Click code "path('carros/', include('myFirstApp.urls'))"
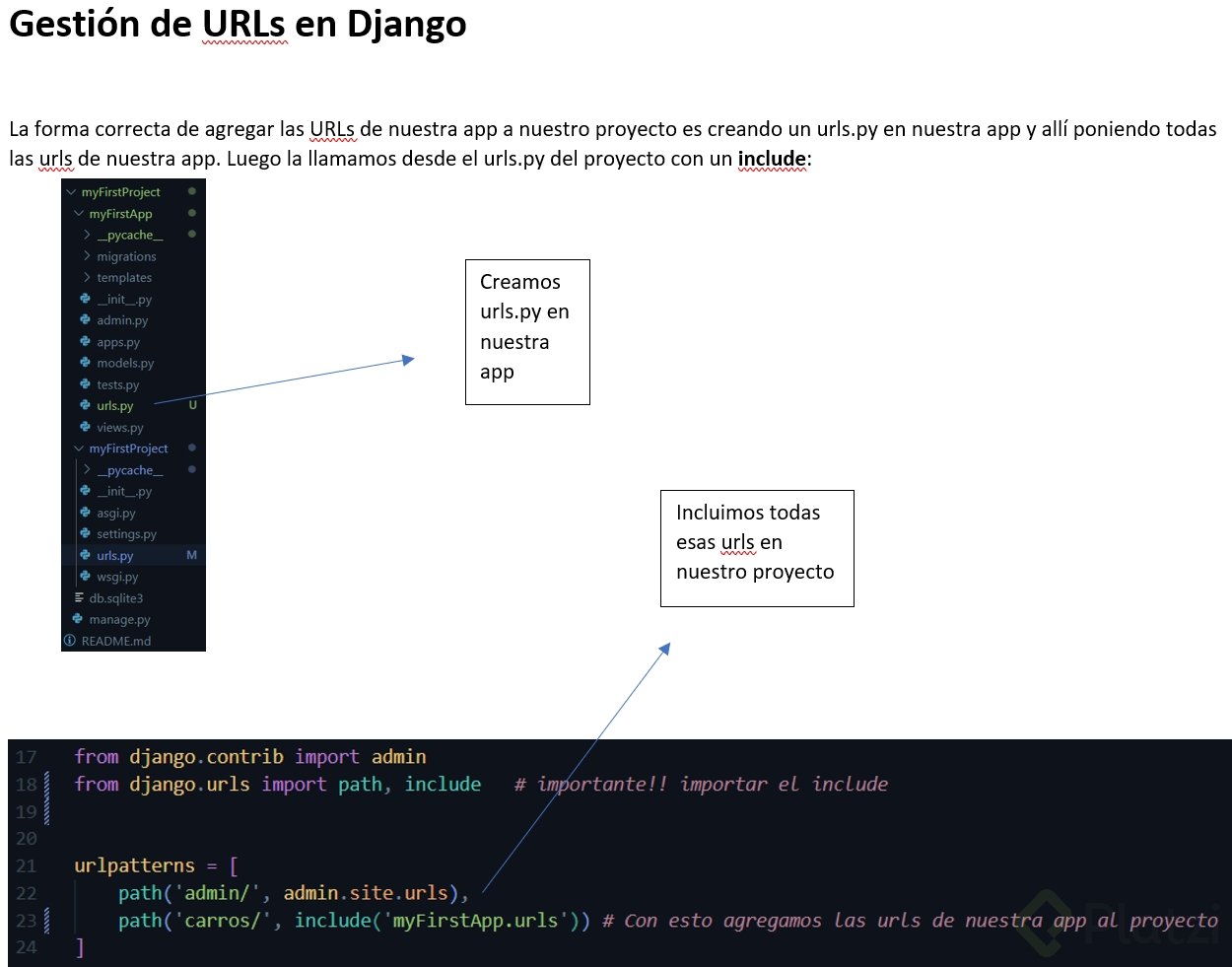Screen dimensions: 1232x967 [354, 921]
